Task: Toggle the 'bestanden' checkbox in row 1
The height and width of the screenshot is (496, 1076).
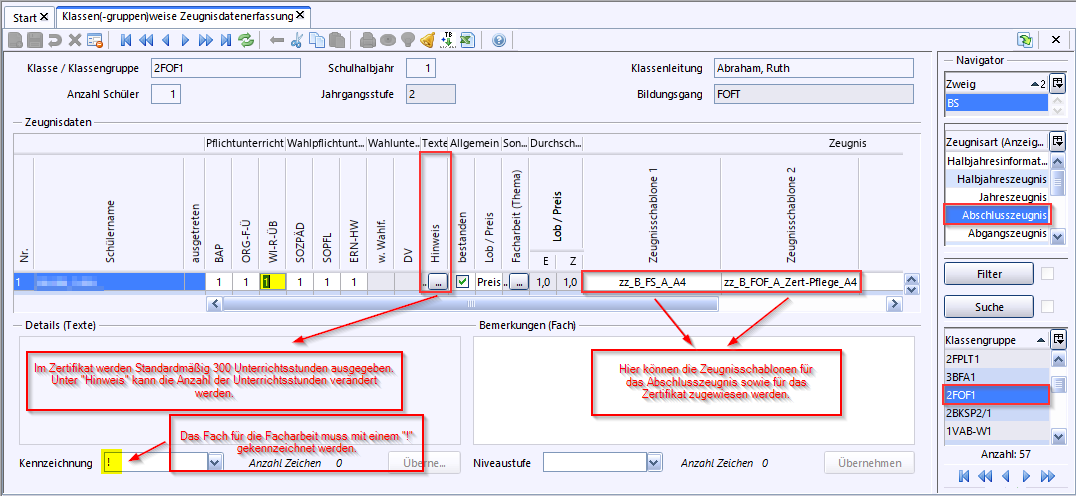Action: click(462, 282)
